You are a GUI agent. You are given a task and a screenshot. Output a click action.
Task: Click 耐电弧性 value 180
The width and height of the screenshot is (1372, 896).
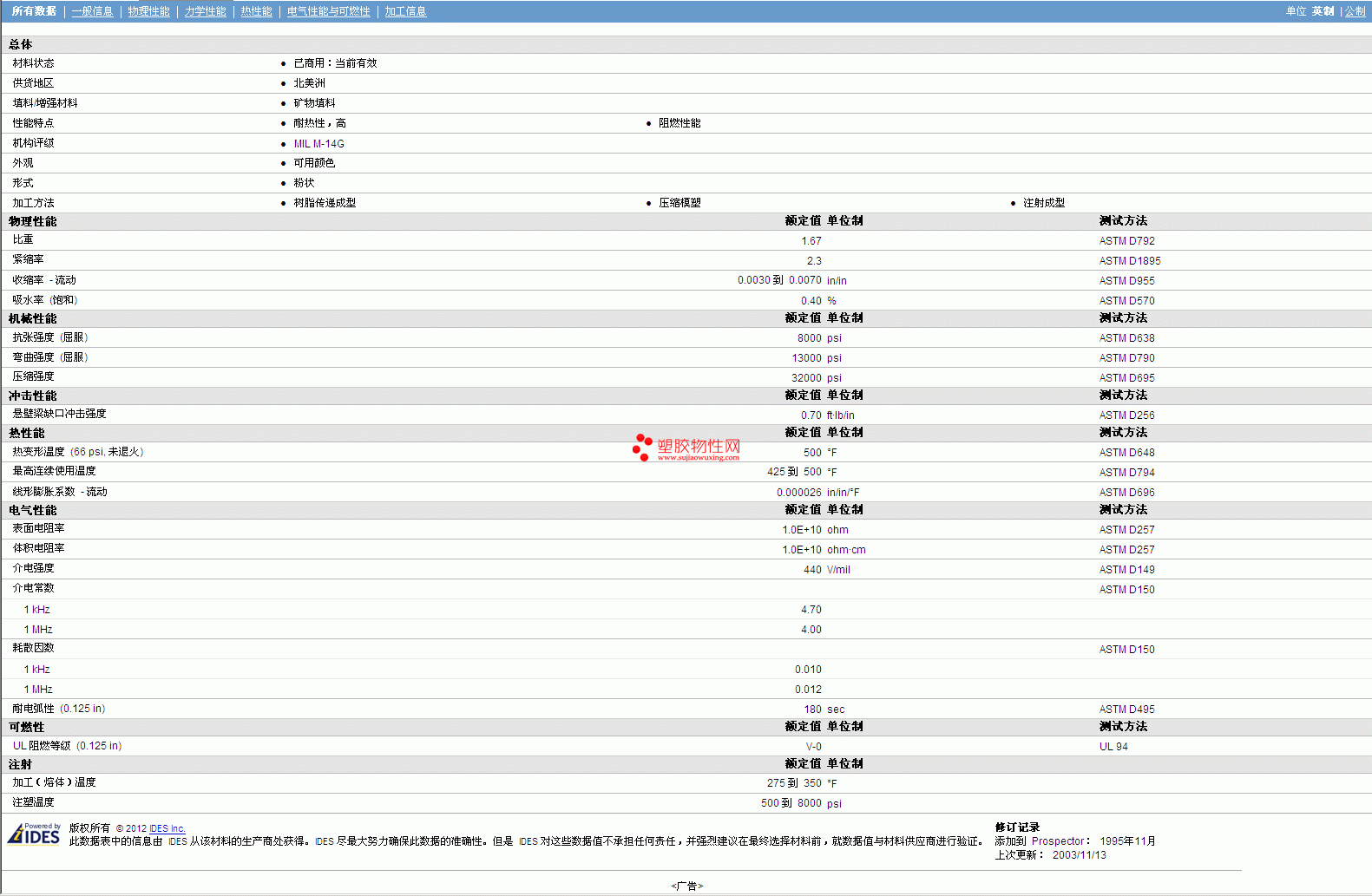812,710
